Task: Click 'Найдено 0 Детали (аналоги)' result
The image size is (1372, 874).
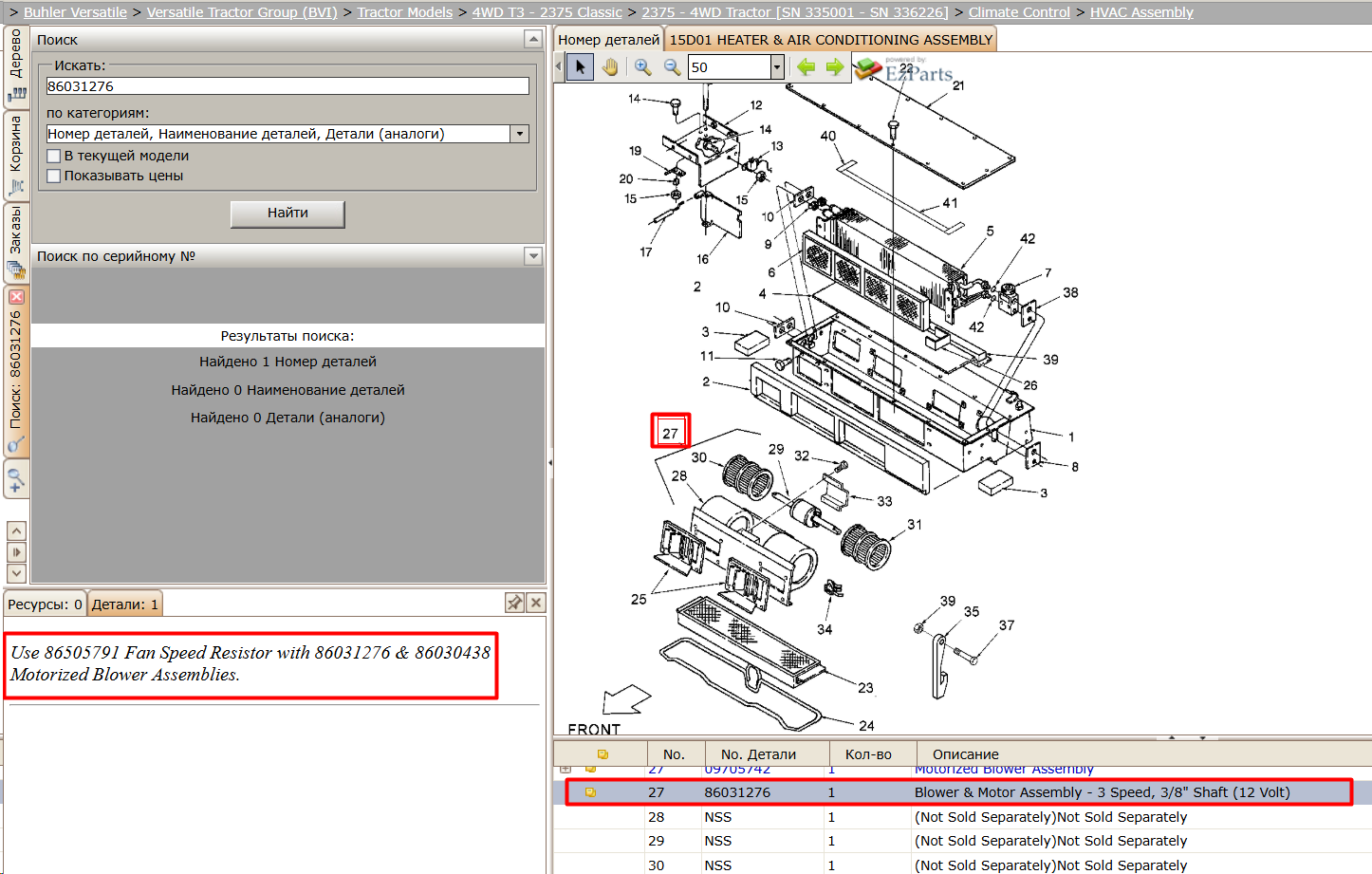Action: 287,418
